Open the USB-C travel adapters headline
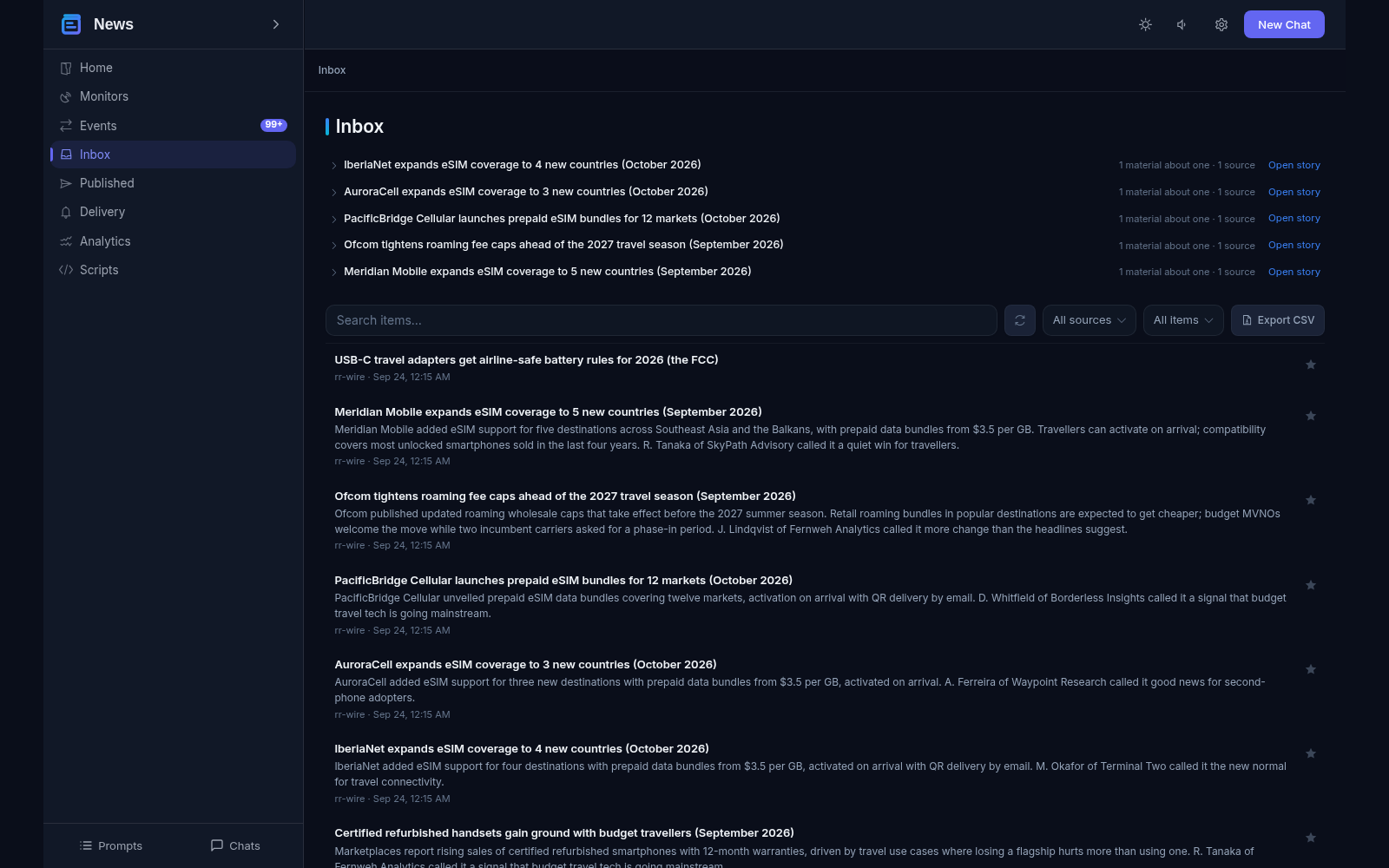 [526, 359]
